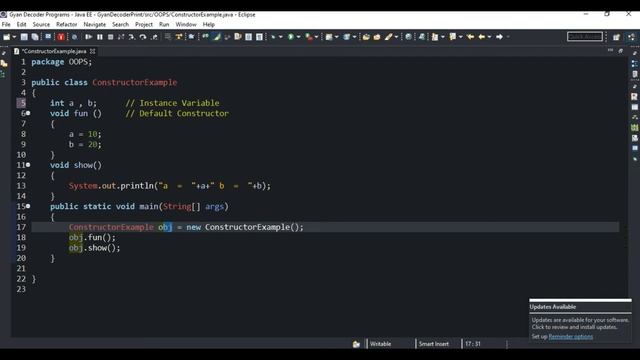Click the Last Edit Location arrow icon

pos(471,37)
